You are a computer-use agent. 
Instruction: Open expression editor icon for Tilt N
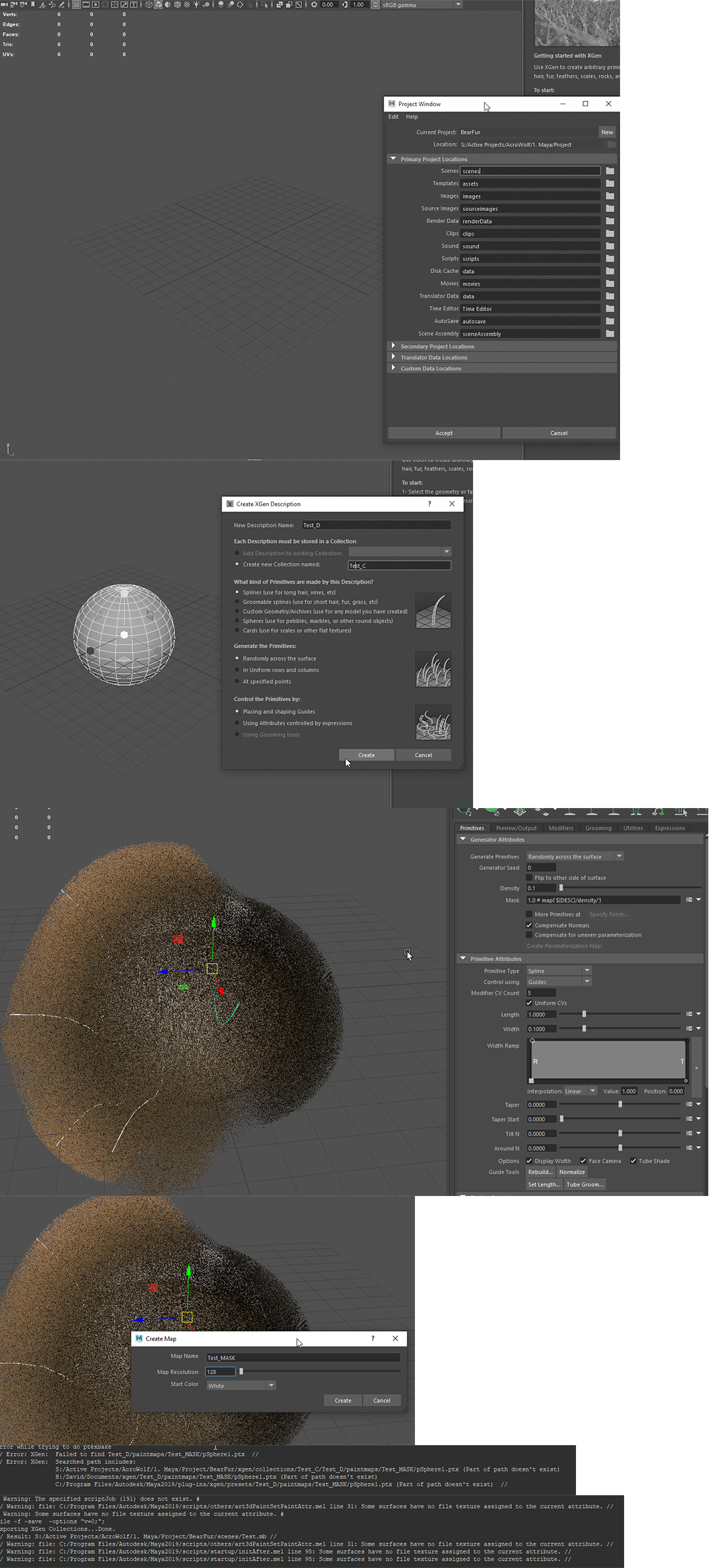pyautogui.click(x=689, y=1133)
